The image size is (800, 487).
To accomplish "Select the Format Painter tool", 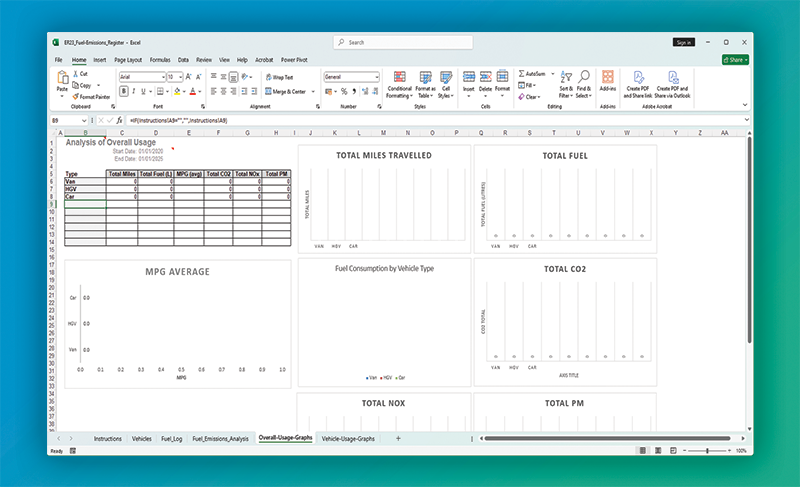I will click(93, 96).
